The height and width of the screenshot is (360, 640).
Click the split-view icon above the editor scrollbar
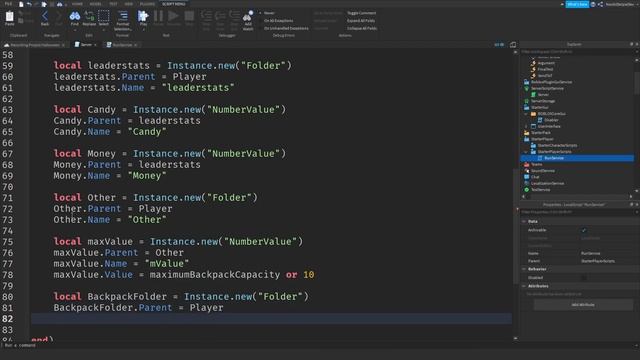click(x=513, y=44)
